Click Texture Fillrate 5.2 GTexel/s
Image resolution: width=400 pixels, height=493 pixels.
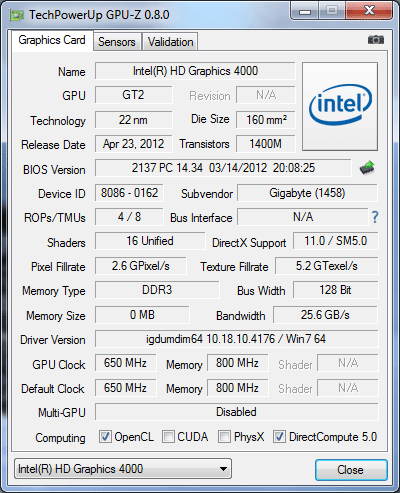pyautogui.click(x=327, y=266)
